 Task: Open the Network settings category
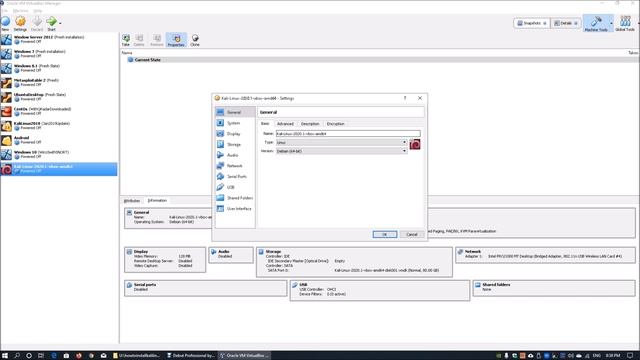(x=235, y=166)
